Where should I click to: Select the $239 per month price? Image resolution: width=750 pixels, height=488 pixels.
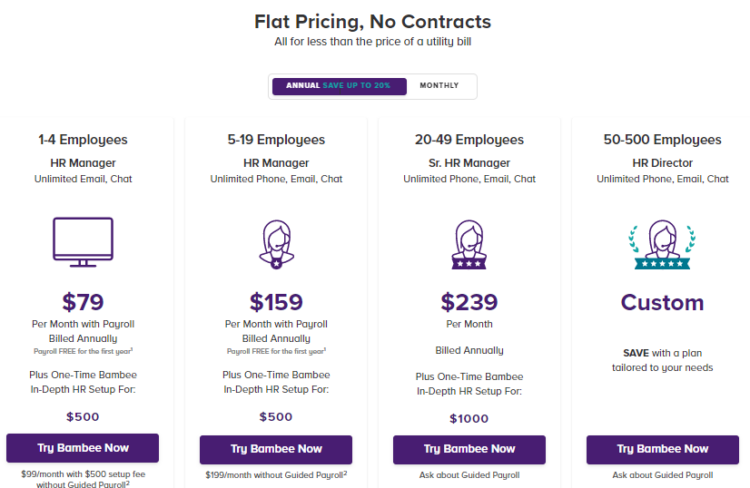(x=469, y=302)
